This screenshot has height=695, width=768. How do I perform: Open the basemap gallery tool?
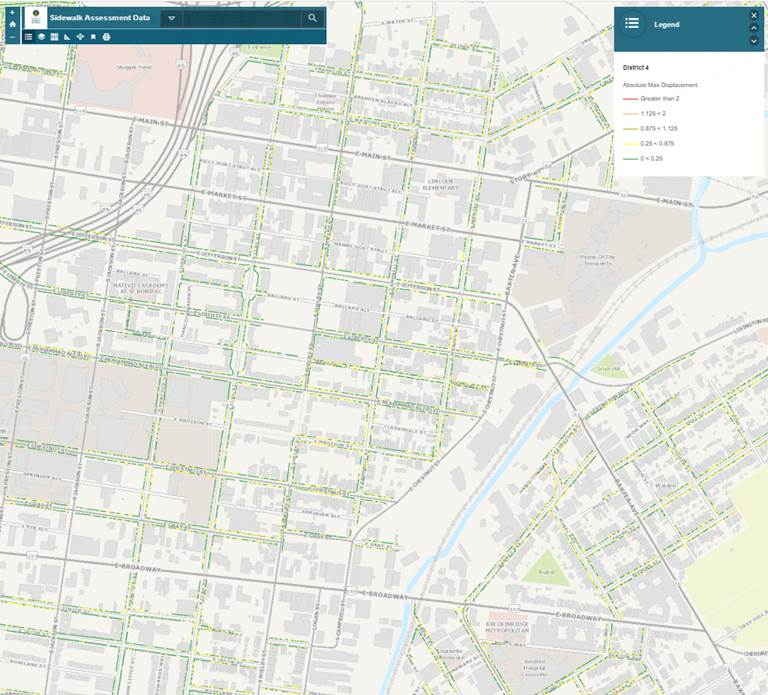point(54,37)
